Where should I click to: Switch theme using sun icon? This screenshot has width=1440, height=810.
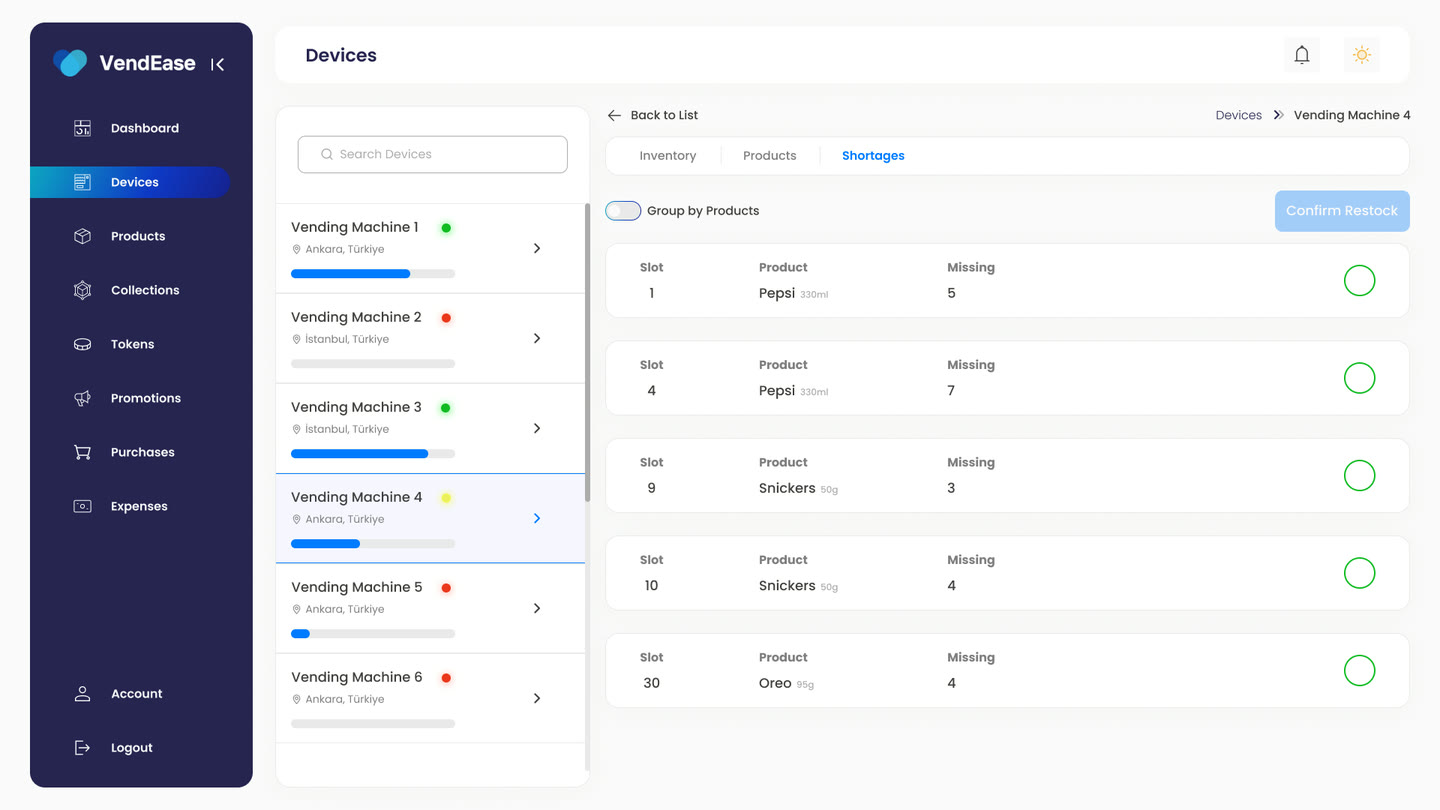1361,55
